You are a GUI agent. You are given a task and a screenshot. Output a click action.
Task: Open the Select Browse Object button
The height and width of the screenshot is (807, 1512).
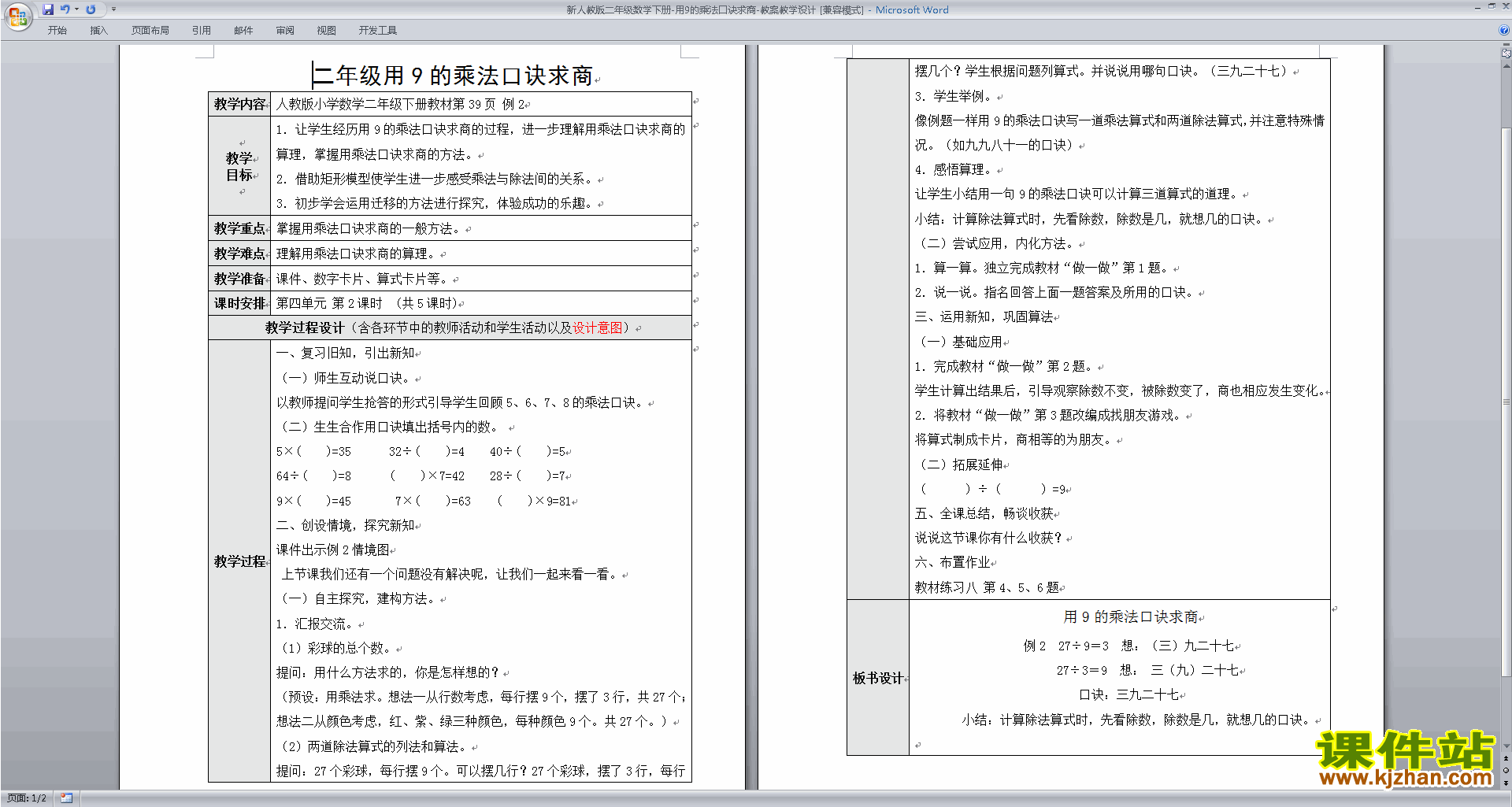1506,770
